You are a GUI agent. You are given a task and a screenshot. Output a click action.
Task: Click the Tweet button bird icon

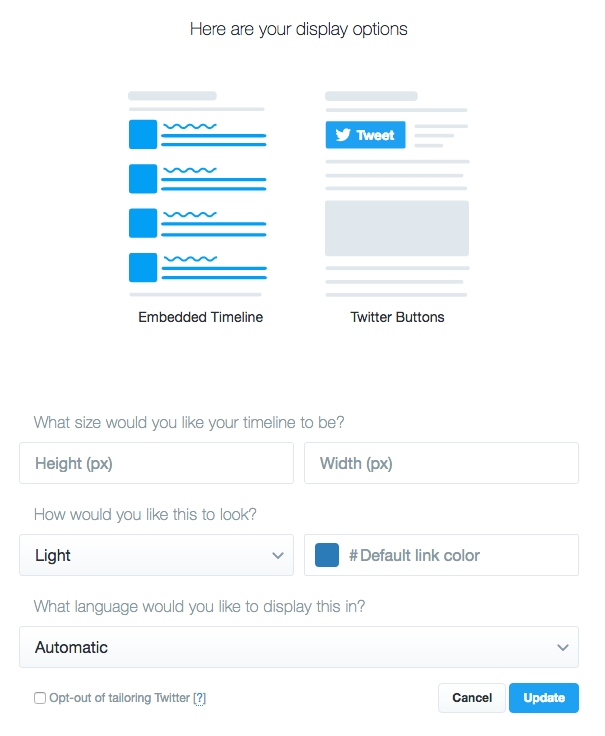(343, 135)
